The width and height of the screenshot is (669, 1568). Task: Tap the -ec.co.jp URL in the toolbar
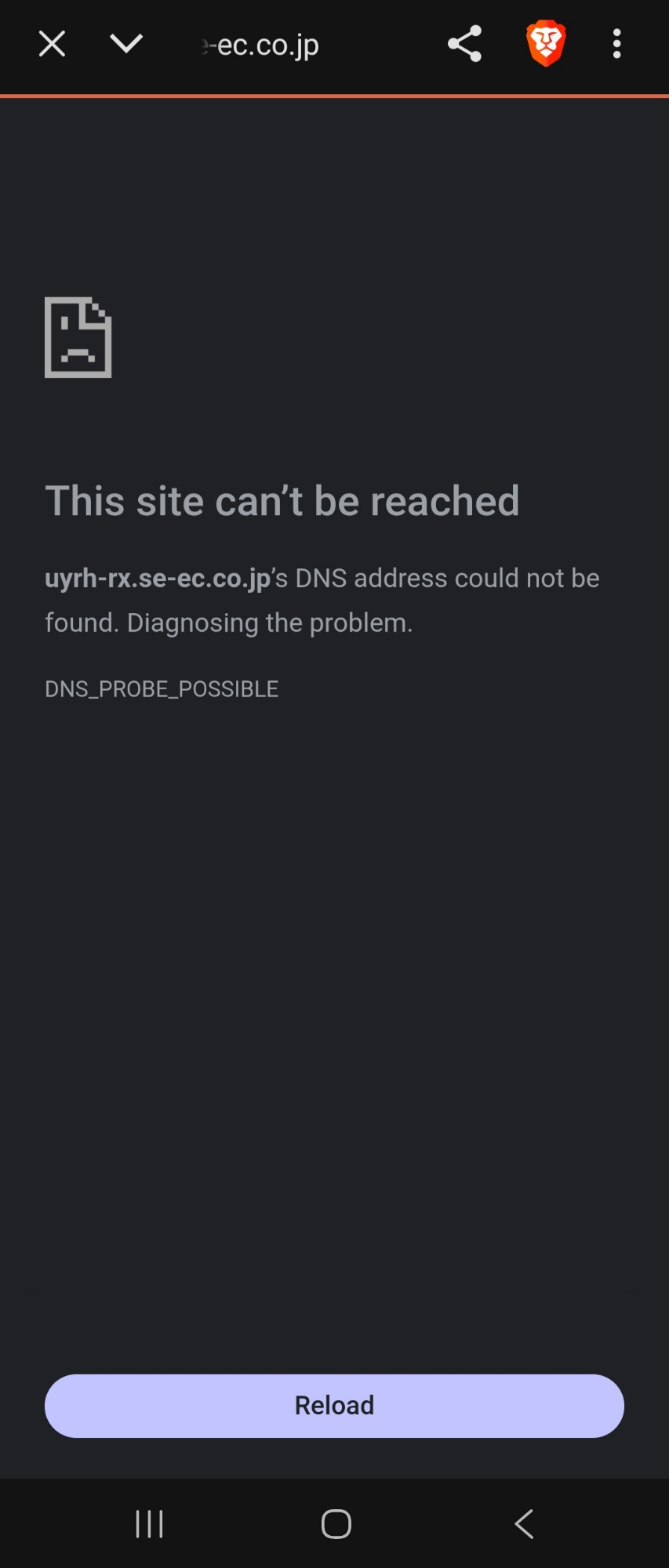(x=260, y=45)
